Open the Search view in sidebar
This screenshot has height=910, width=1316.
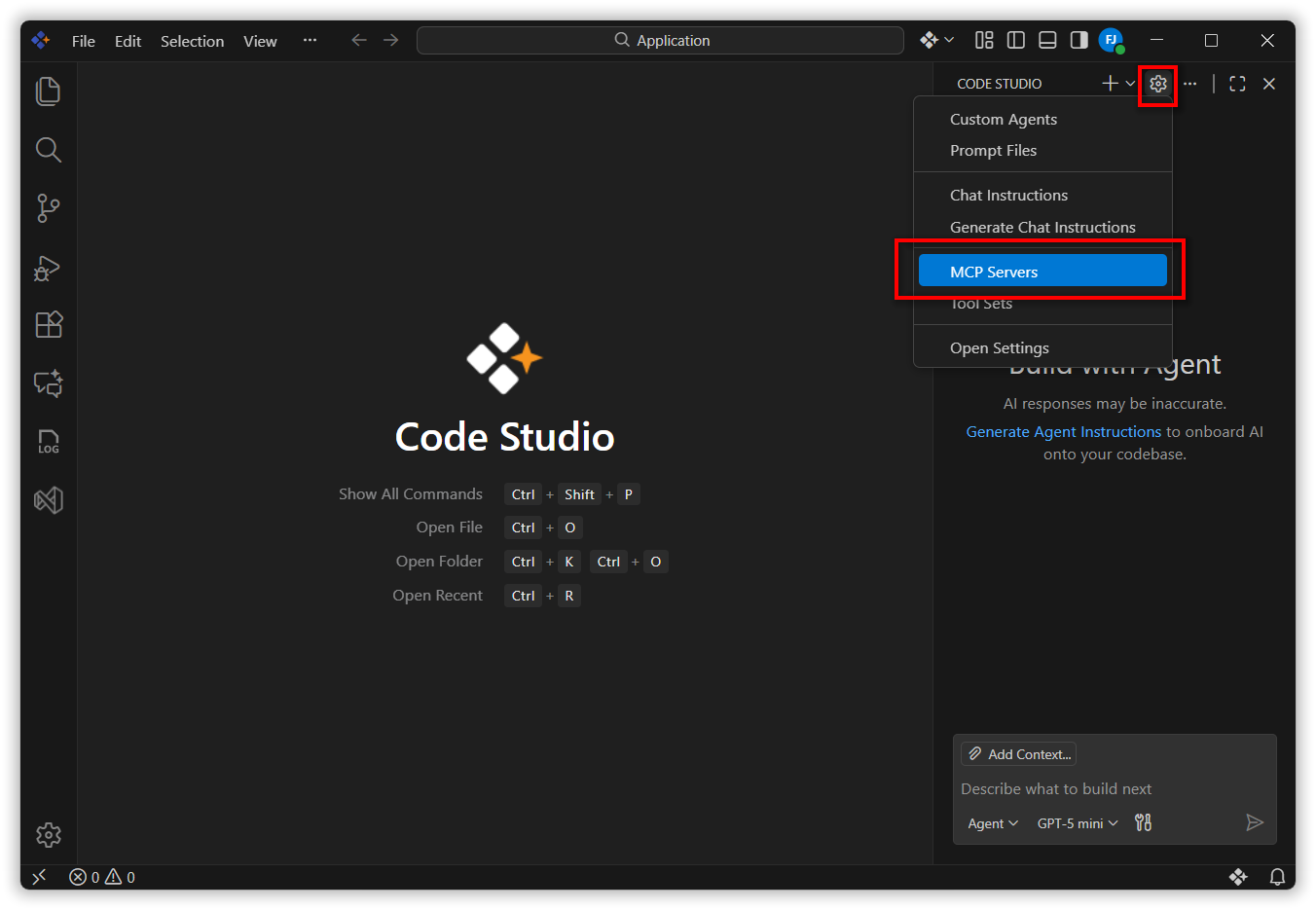pyautogui.click(x=48, y=150)
